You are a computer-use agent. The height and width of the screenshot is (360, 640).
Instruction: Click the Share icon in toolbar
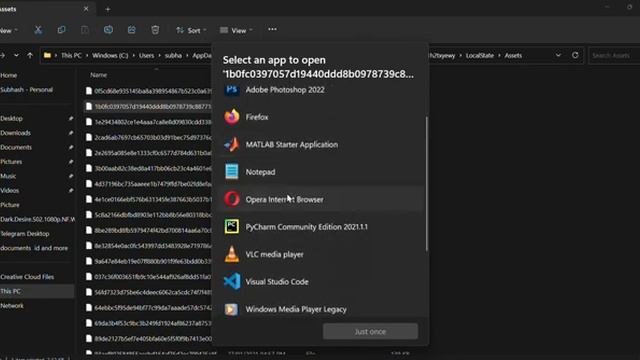point(131,30)
